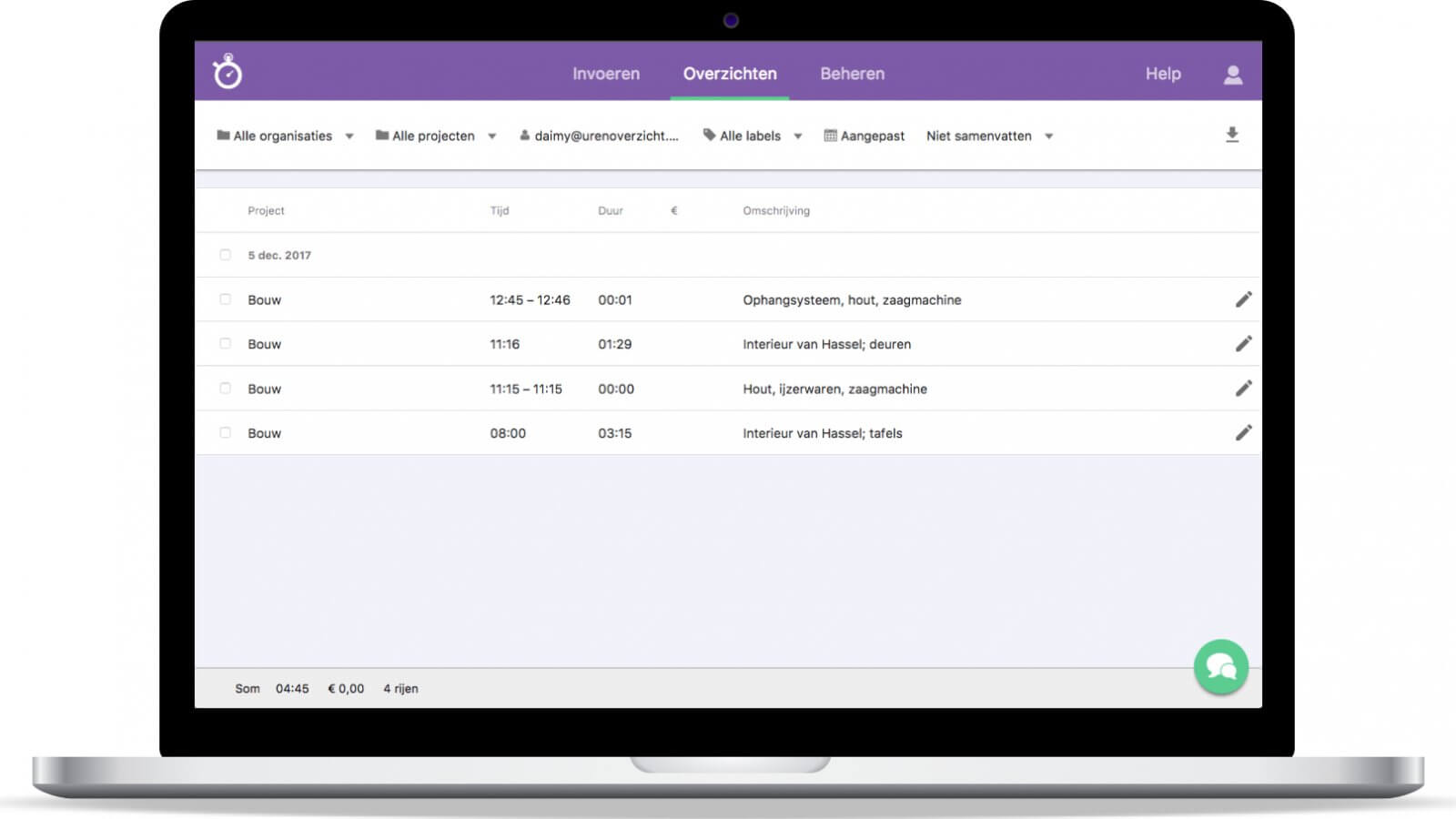Click the Omschrijving column header
Viewport: 1456px width, 819px height.
tap(776, 210)
